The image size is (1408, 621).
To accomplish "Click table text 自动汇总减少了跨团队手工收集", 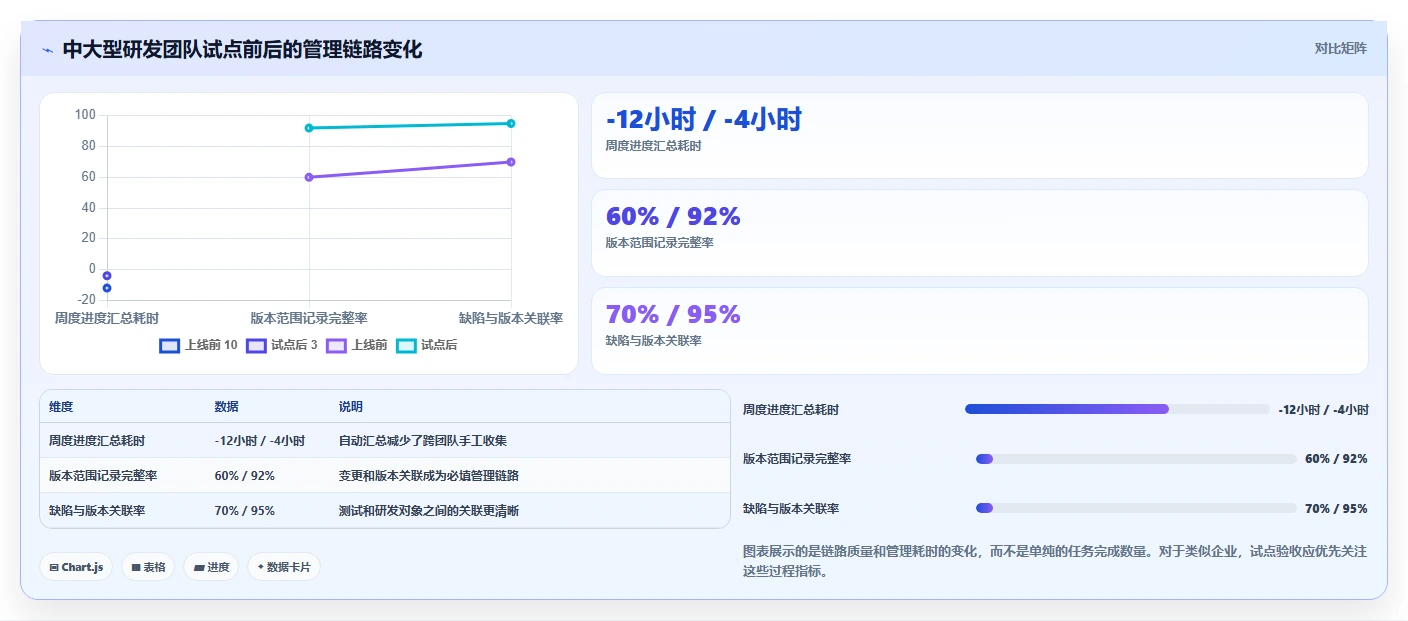I will (423, 440).
